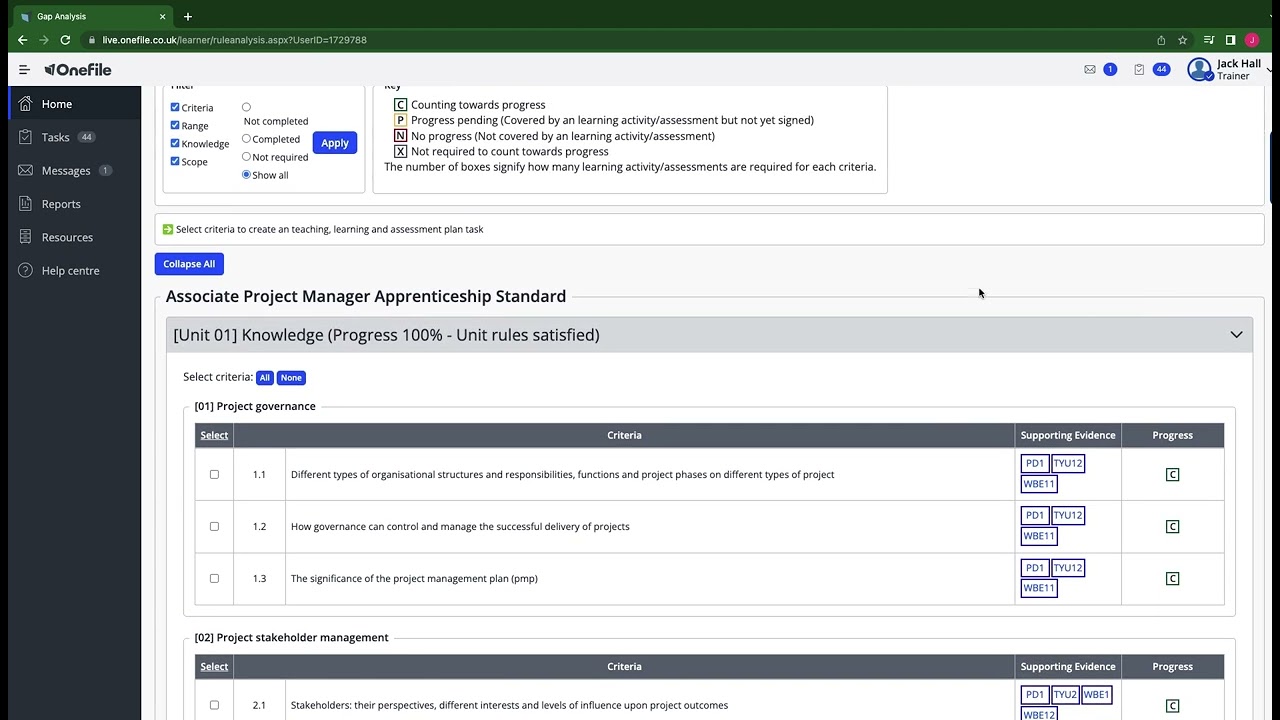Tick the select checkbox for criteria 2.1
This screenshot has height=720, width=1280.
pos(214,705)
